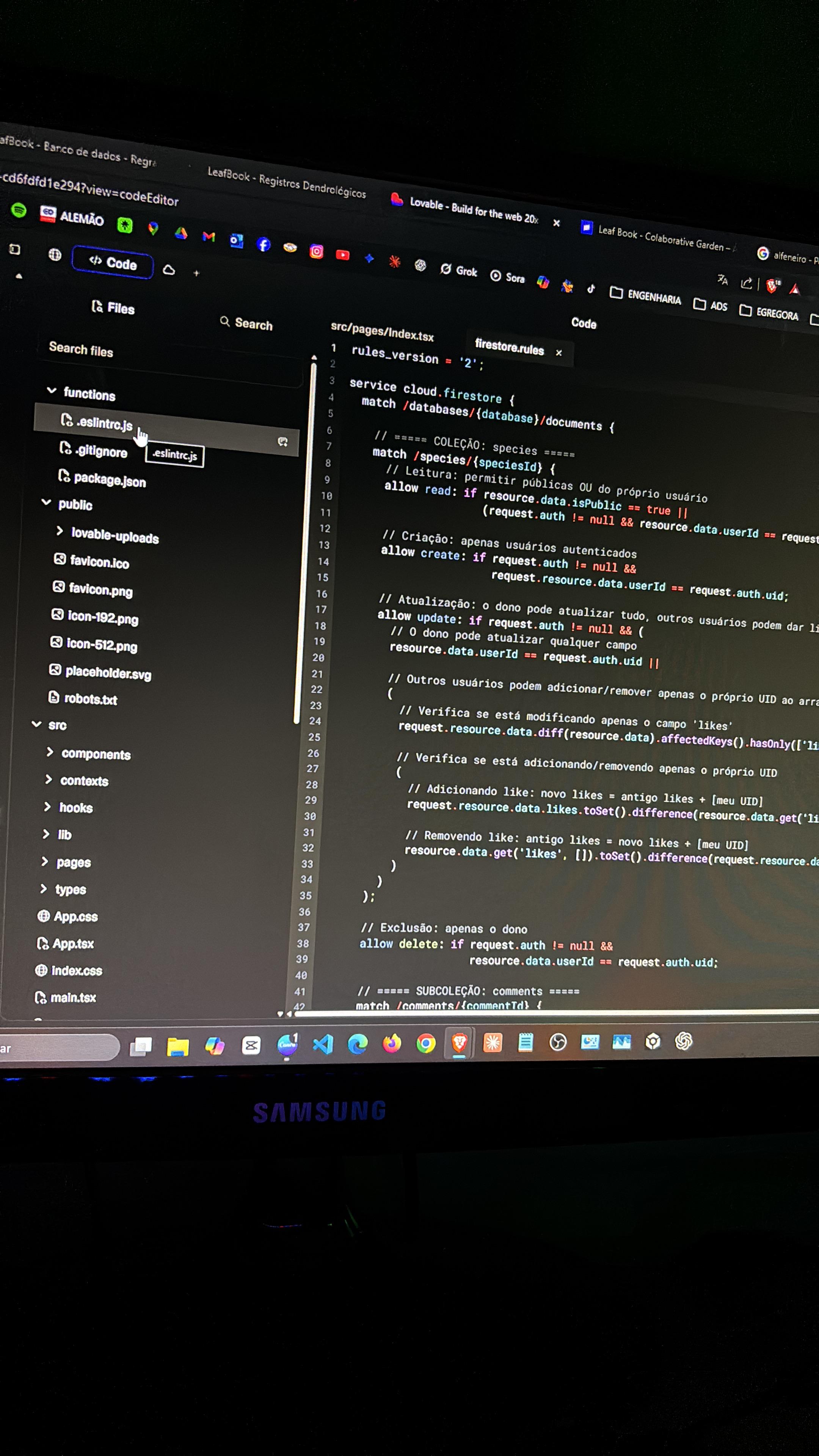Open the ChatGPT bookmark icon in bookmarks bar

click(420, 265)
